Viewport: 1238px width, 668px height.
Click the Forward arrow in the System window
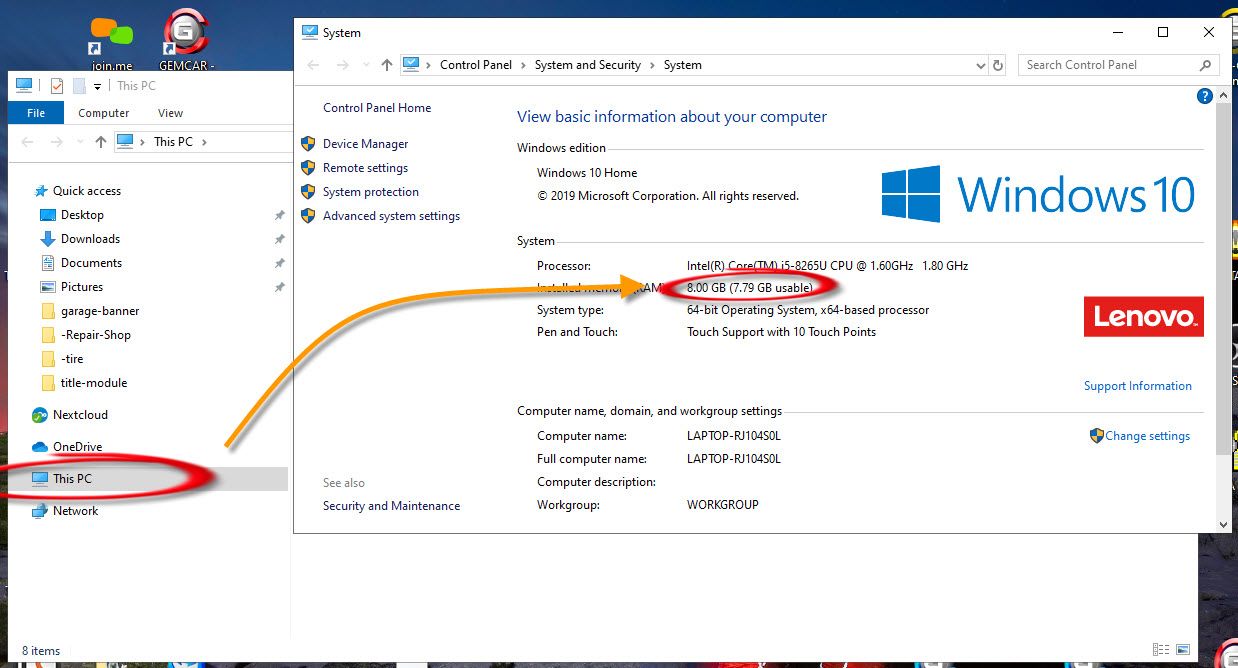342,65
